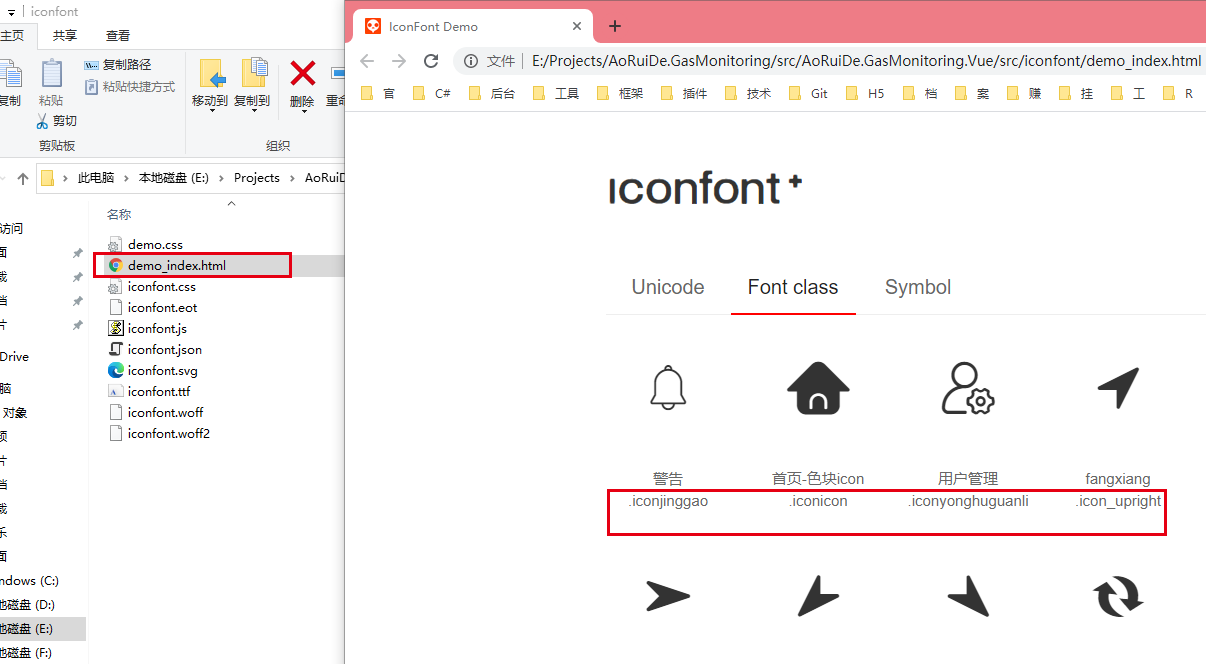Image resolution: width=1206 pixels, height=664 pixels.
Task: Expand the 移动到 dropdown arrow
Action: pos(210,113)
